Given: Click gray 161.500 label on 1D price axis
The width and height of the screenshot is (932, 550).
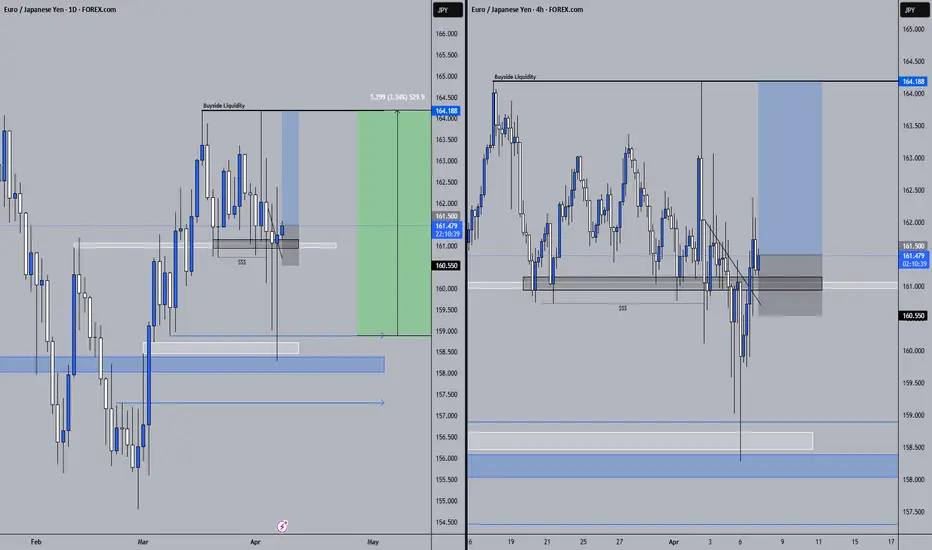Looking at the screenshot, I should 447,216.
